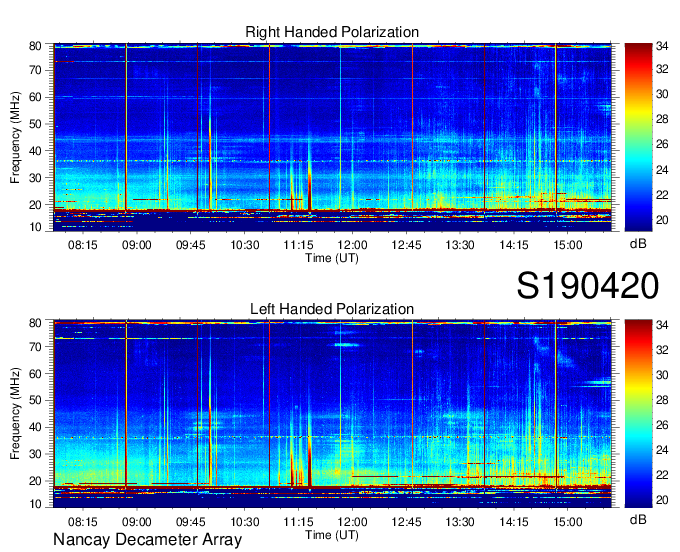Click the 28 dB mark on Left Handed color bar
The width and height of the screenshot is (680, 552).
(x=662, y=400)
